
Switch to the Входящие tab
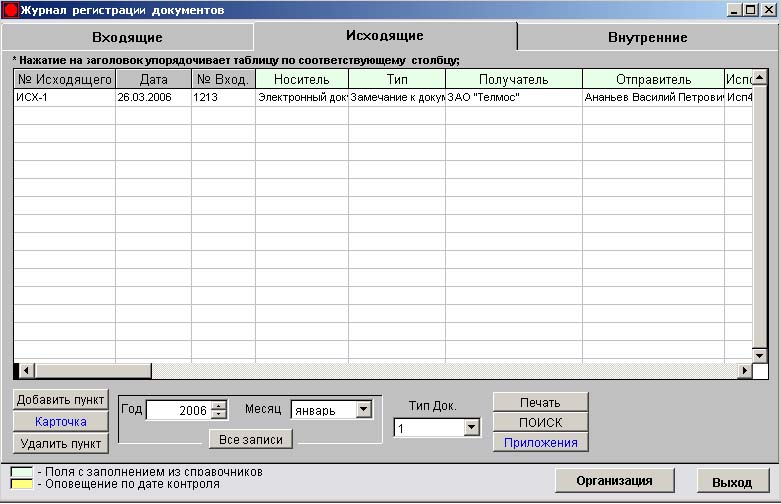point(127,37)
